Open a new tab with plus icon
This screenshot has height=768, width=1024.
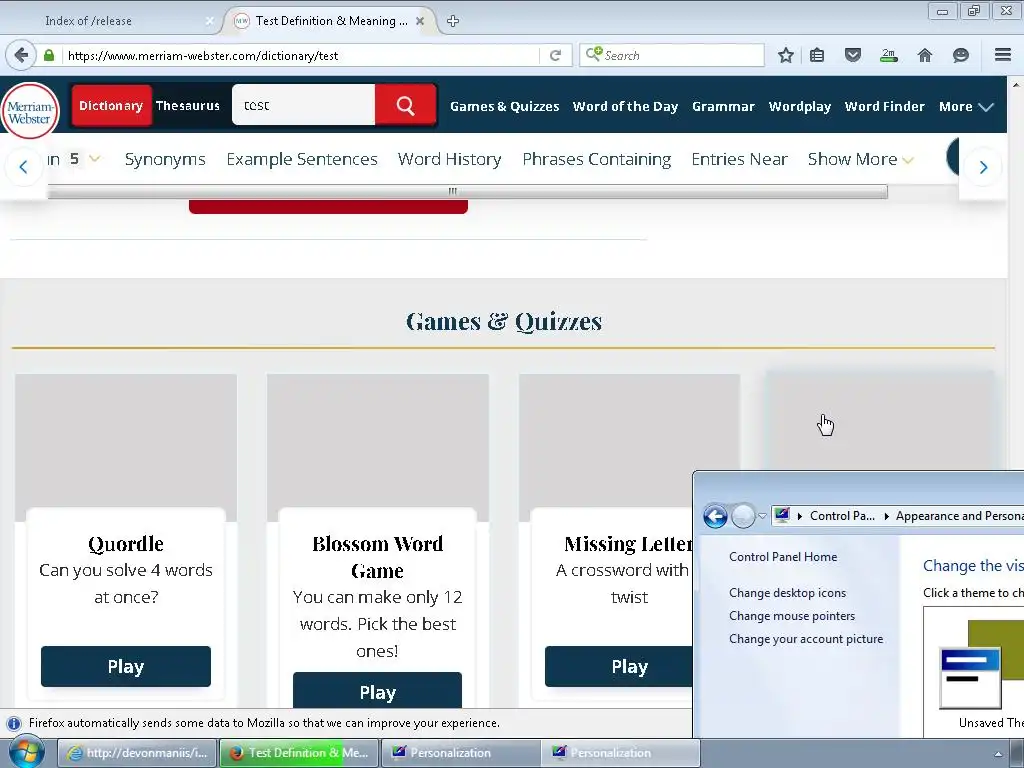pyautogui.click(x=453, y=21)
